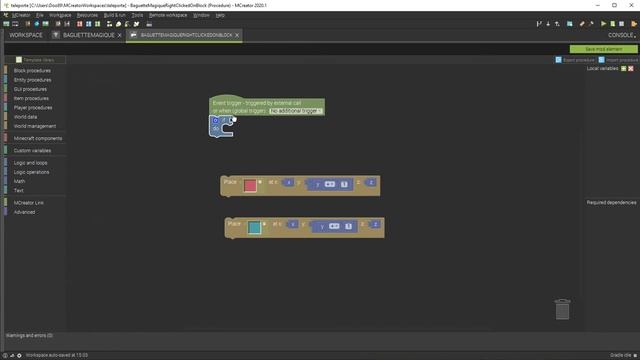This screenshot has height=360, width=640.
Task: Click the remote branch icon in the right toolbar
Action: [x=539, y=24]
